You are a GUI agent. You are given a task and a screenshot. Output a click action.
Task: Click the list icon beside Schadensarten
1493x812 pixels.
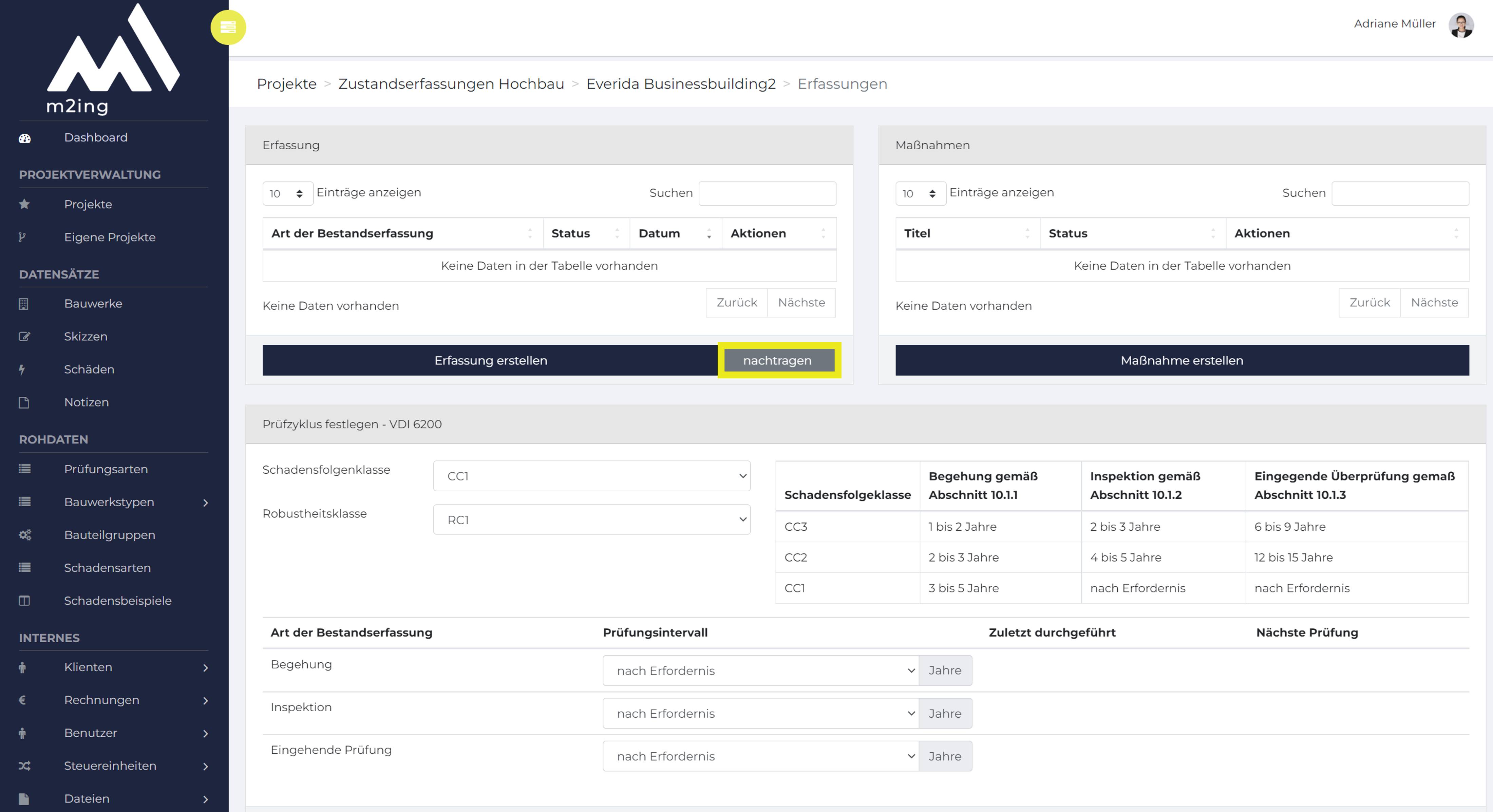point(24,568)
